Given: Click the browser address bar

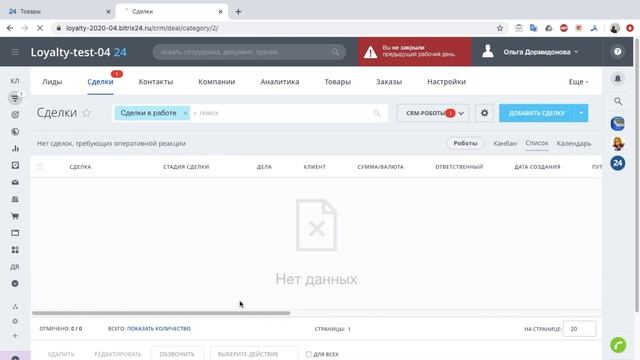Looking at the screenshot, I should click(x=278, y=28).
